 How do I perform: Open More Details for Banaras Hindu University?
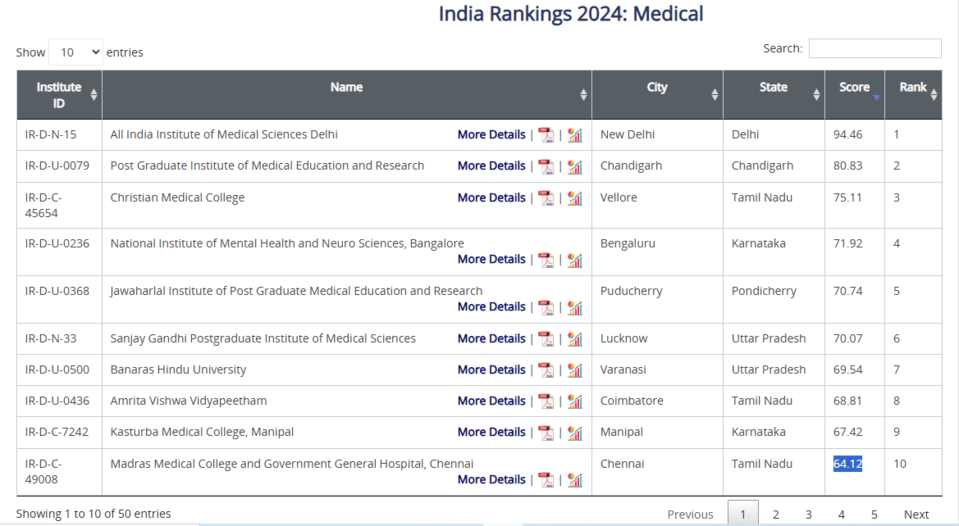(492, 369)
